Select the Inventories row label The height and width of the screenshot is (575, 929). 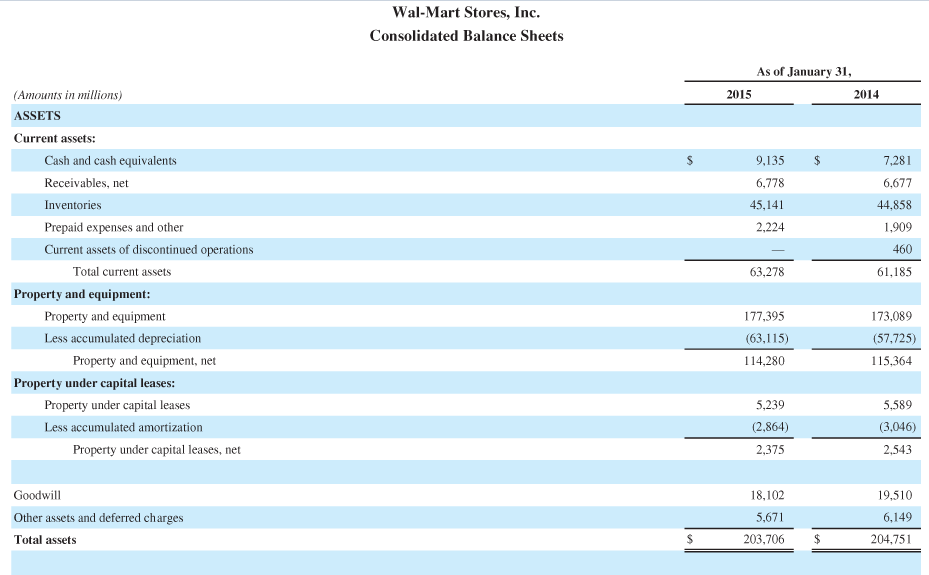[x=73, y=205]
